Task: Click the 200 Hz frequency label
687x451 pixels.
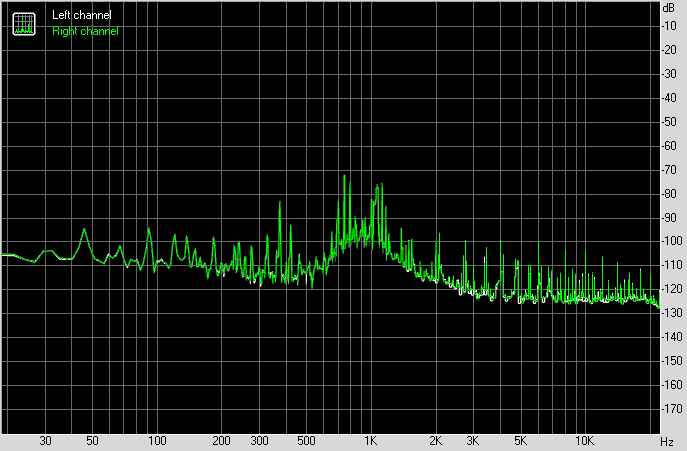Action: (x=221, y=440)
